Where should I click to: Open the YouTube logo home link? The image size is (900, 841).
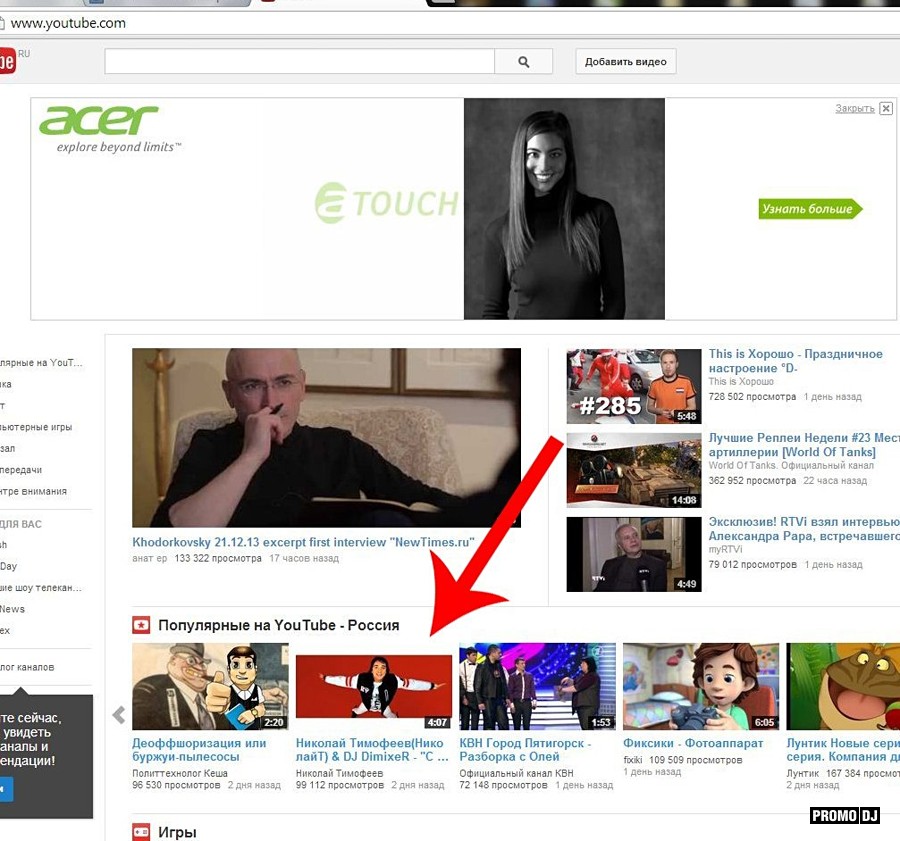[7, 61]
